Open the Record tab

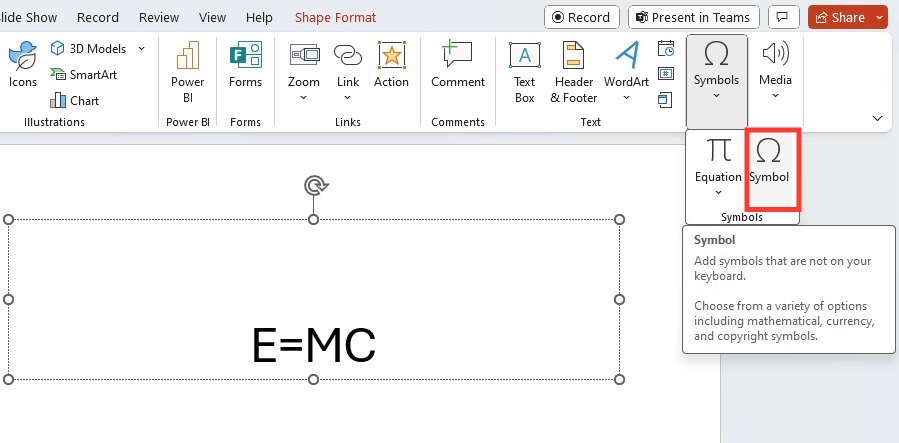98,18
